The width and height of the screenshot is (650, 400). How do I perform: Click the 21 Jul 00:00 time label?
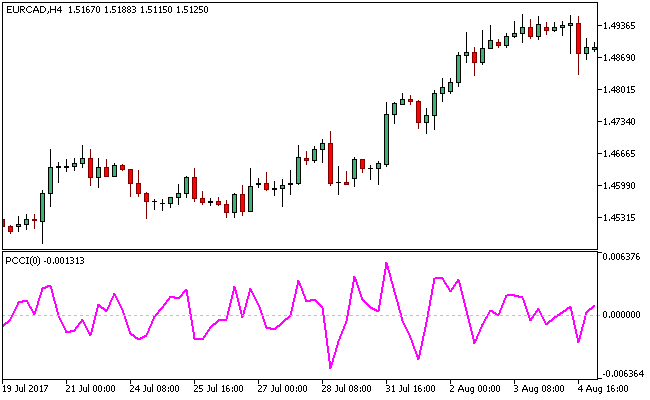90,389
